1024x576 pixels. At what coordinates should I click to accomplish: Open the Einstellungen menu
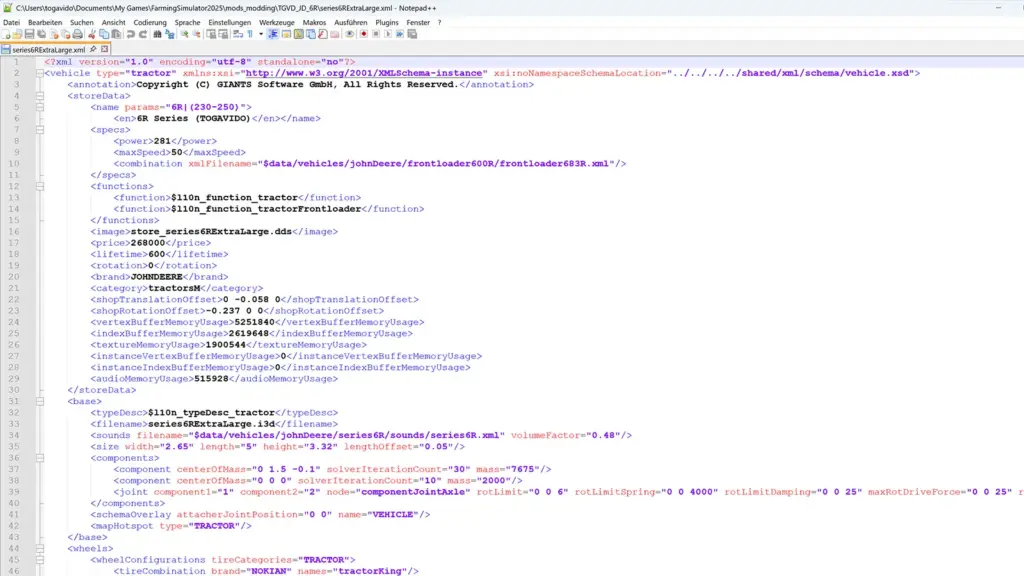click(x=229, y=21)
